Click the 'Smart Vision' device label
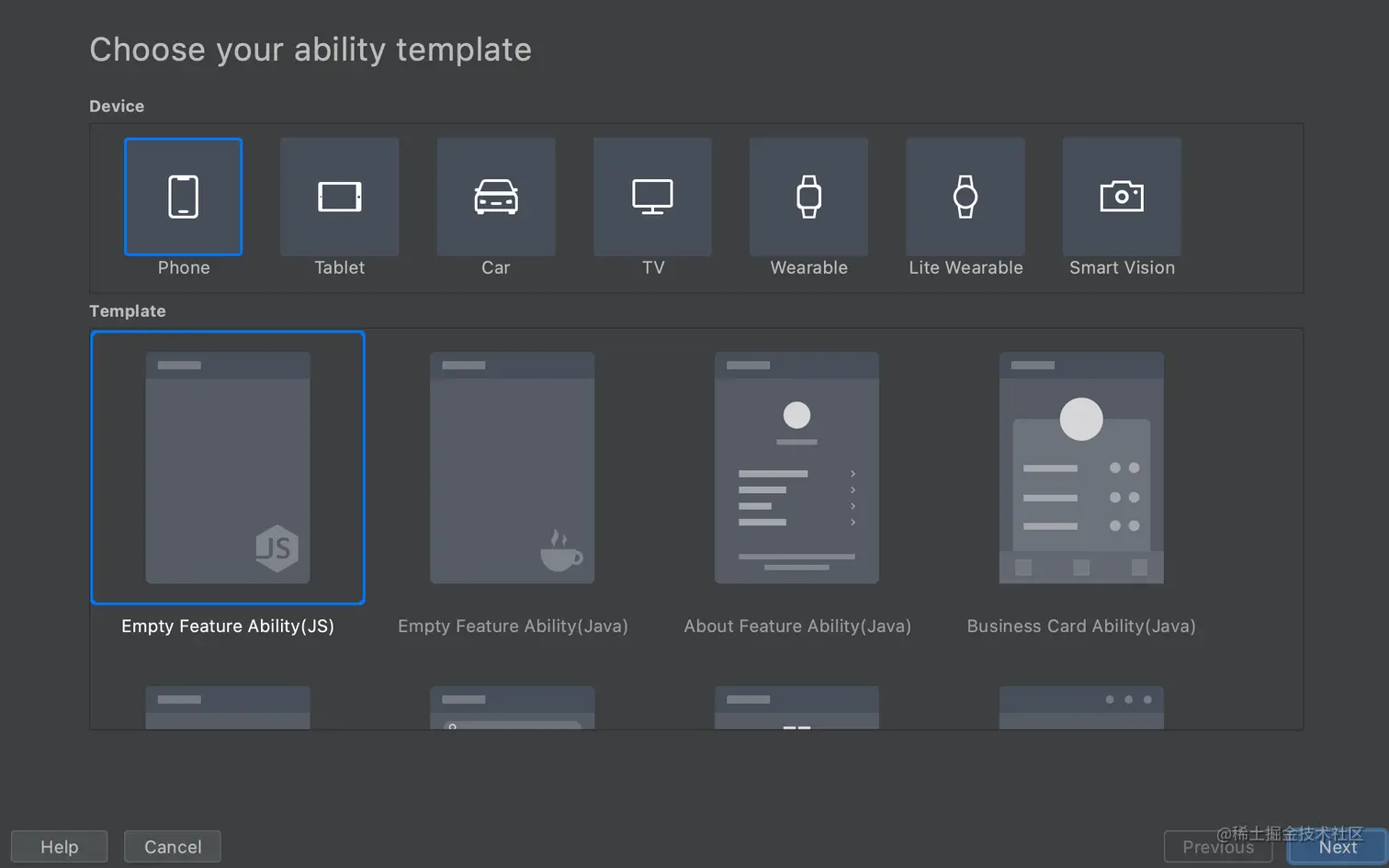 [1122, 267]
